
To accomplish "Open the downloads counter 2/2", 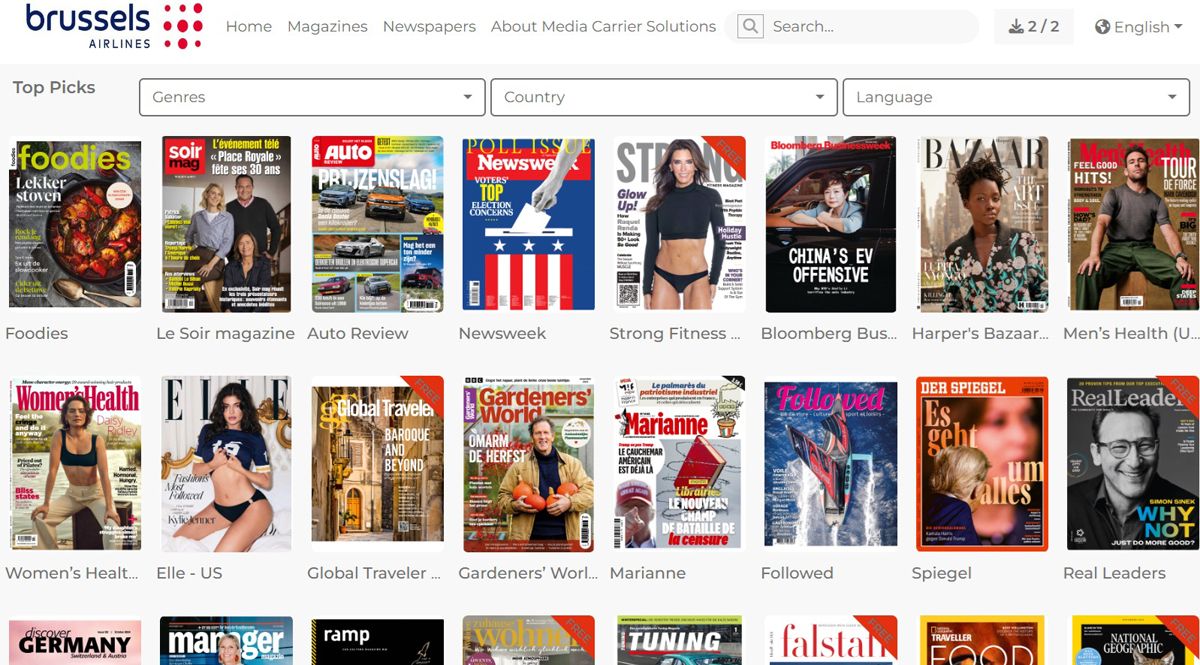I will pos(1033,27).
